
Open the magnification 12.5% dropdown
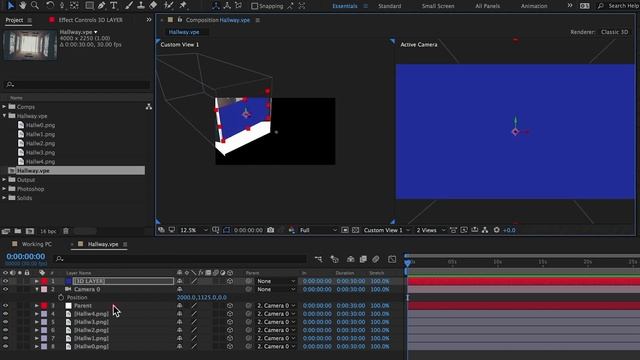coord(194,230)
